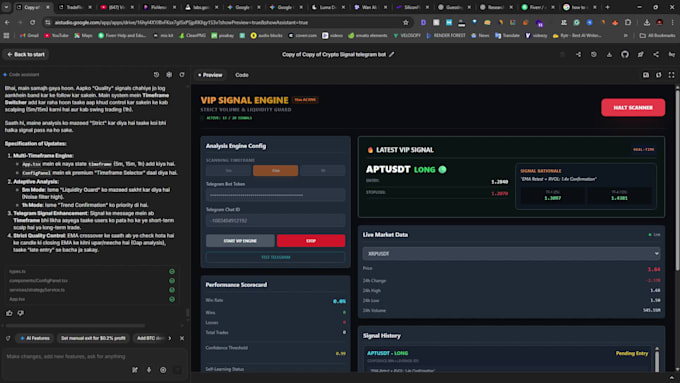Viewport: 680px width, 383px height.
Task: Click the horizontal scrollbar in chat panel
Action: pyautogui.click(x=75, y=325)
